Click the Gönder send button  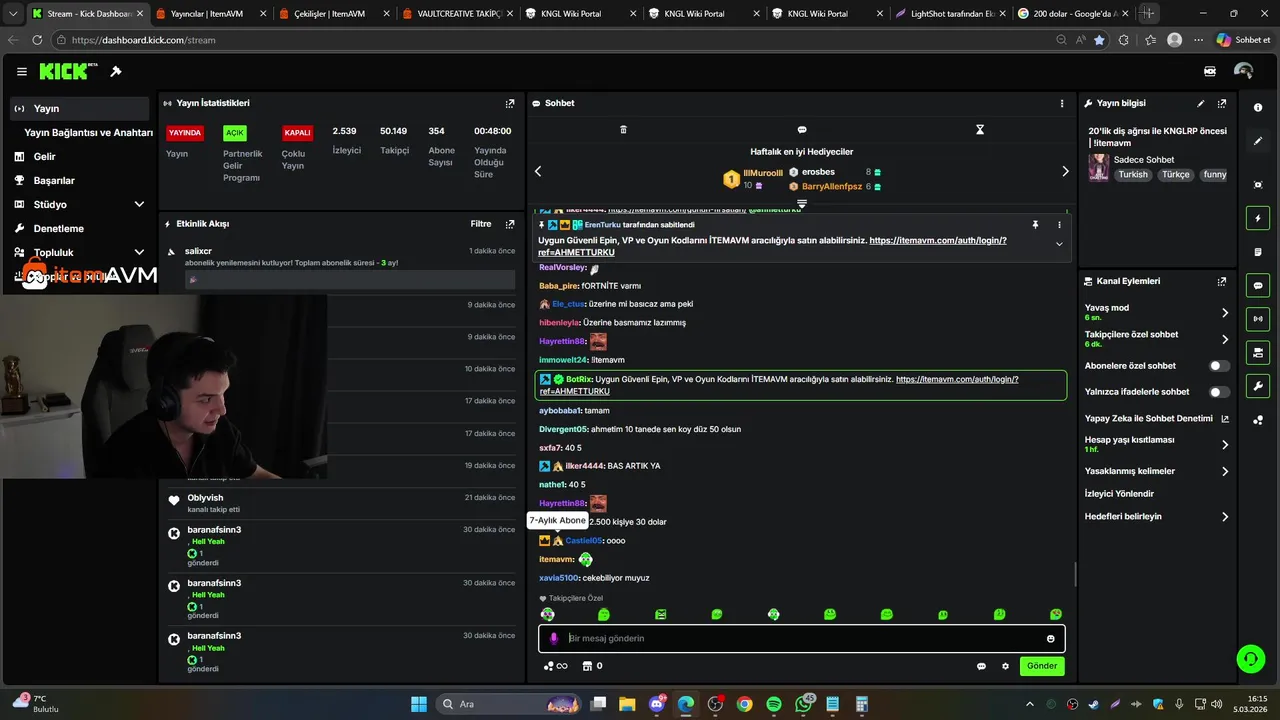click(1042, 666)
